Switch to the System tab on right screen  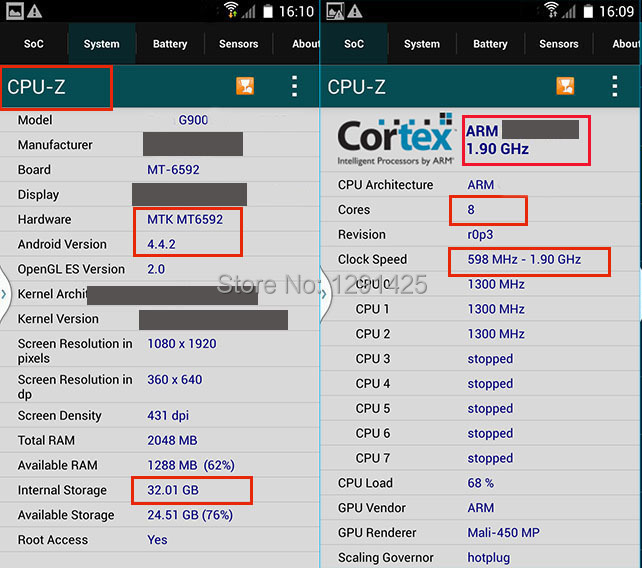click(x=422, y=44)
